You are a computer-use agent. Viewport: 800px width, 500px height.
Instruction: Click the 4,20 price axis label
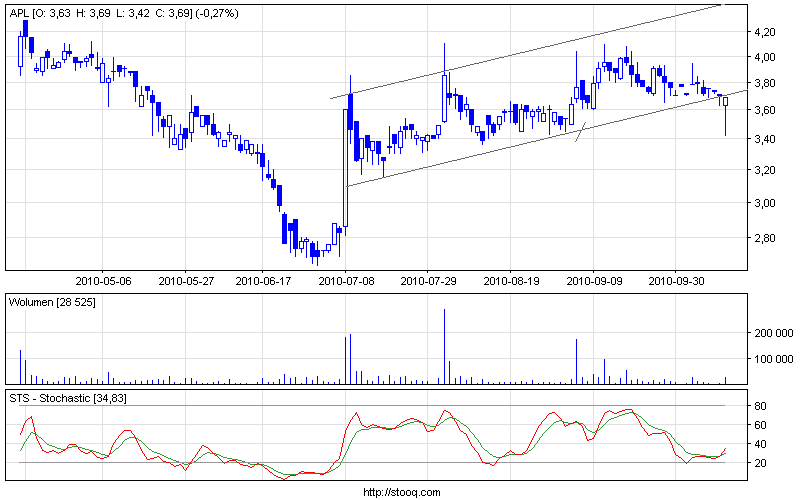765,32
